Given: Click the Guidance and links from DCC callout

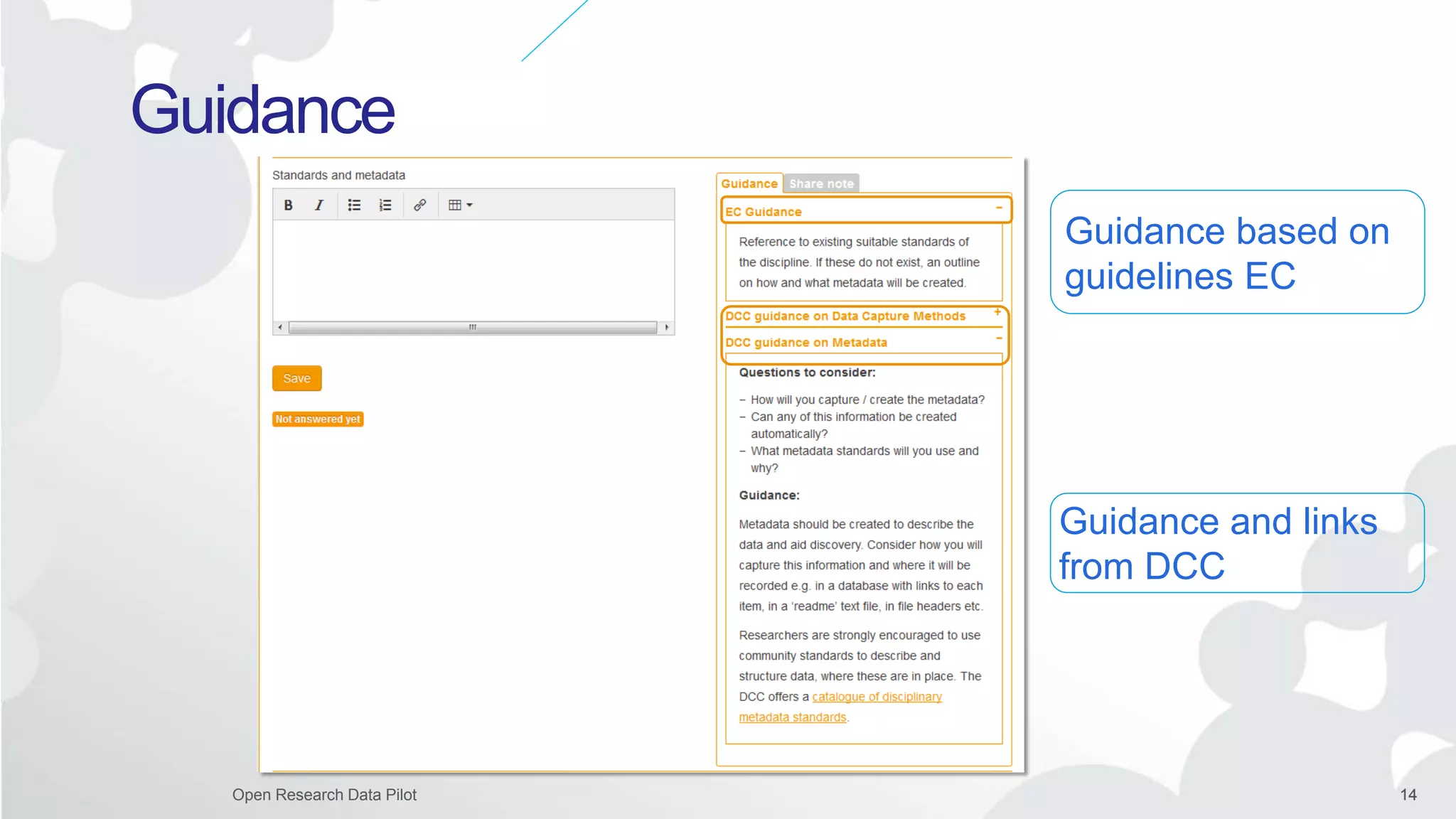Looking at the screenshot, I should click(1237, 543).
